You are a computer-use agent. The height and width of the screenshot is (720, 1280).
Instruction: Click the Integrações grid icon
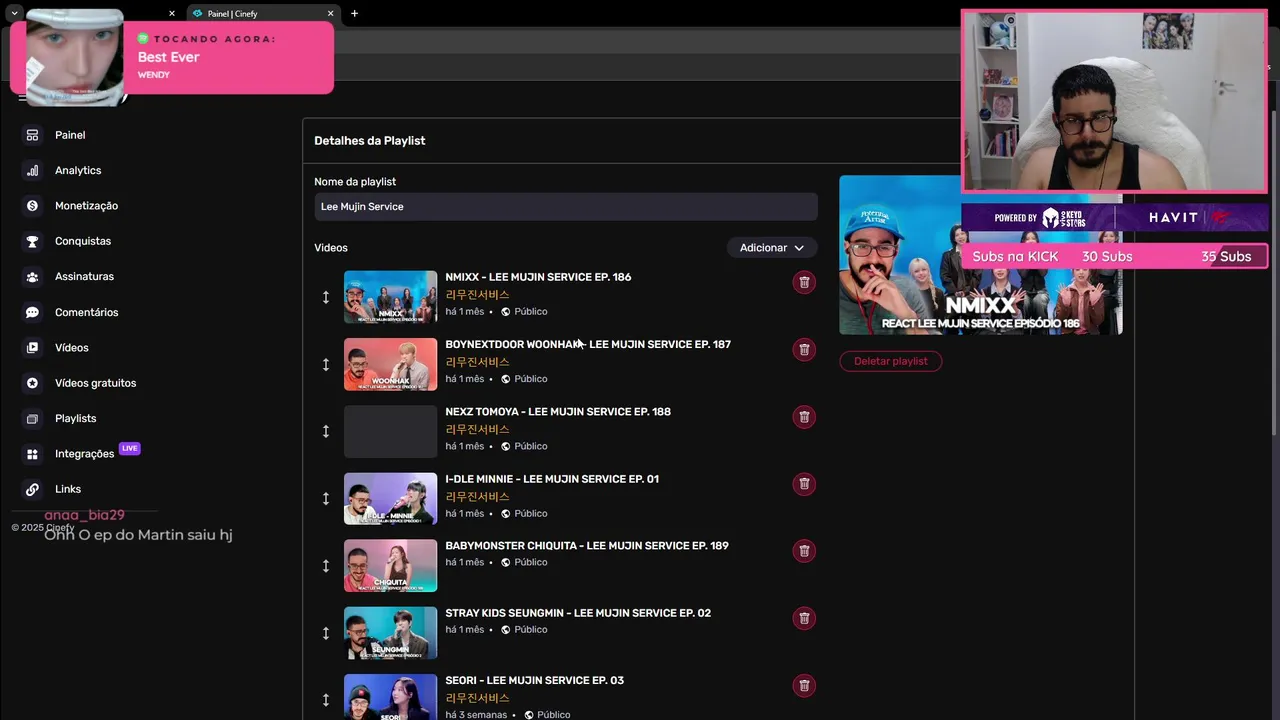(32, 454)
